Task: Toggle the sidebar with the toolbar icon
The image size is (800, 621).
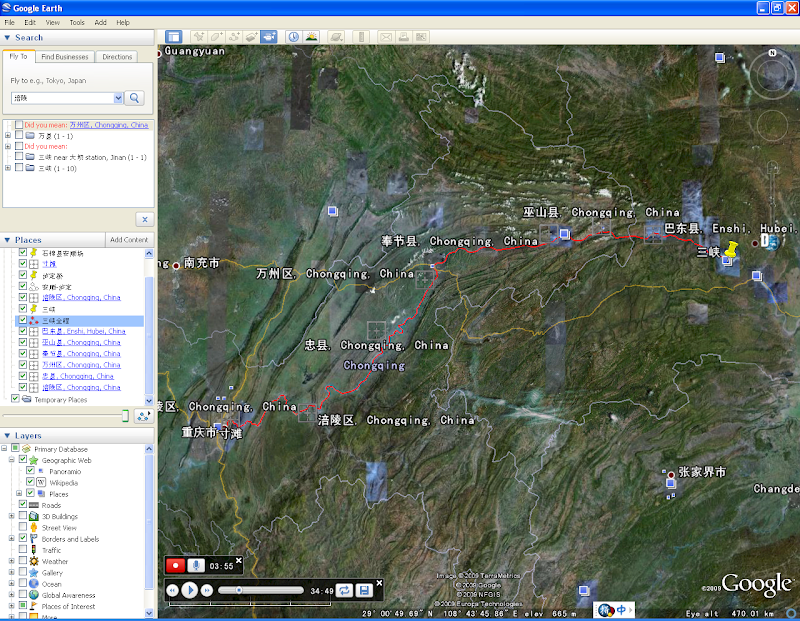Action: pyautogui.click(x=173, y=37)
